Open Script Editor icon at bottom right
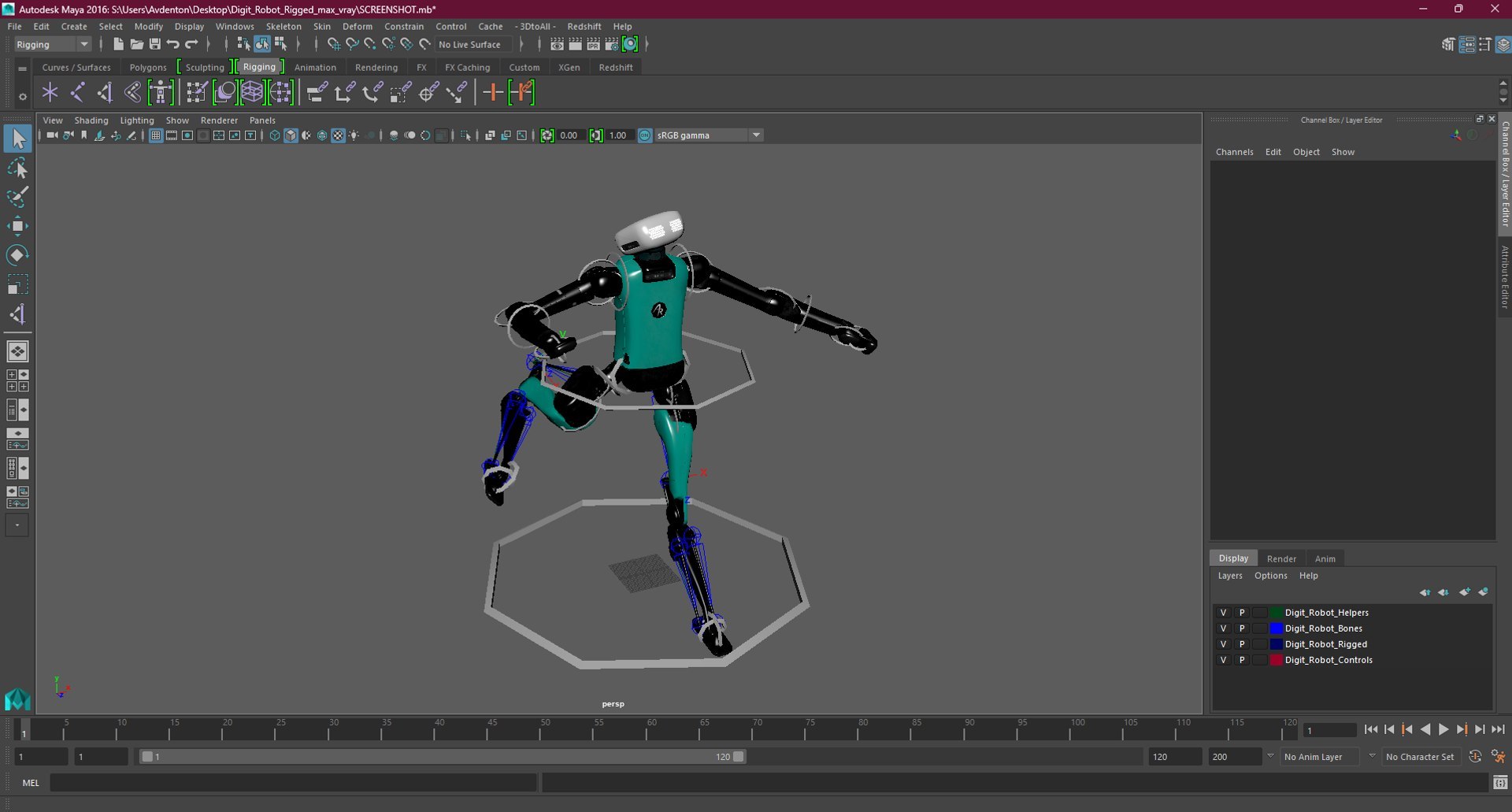 1499,783
